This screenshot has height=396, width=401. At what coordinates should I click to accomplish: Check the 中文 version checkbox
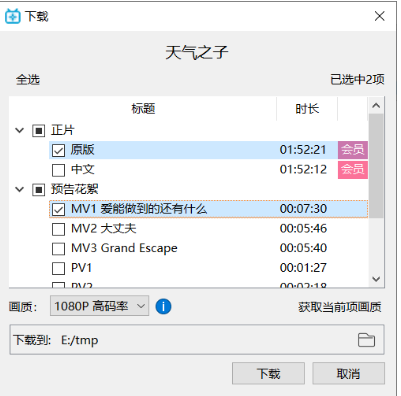pos(58,170)
